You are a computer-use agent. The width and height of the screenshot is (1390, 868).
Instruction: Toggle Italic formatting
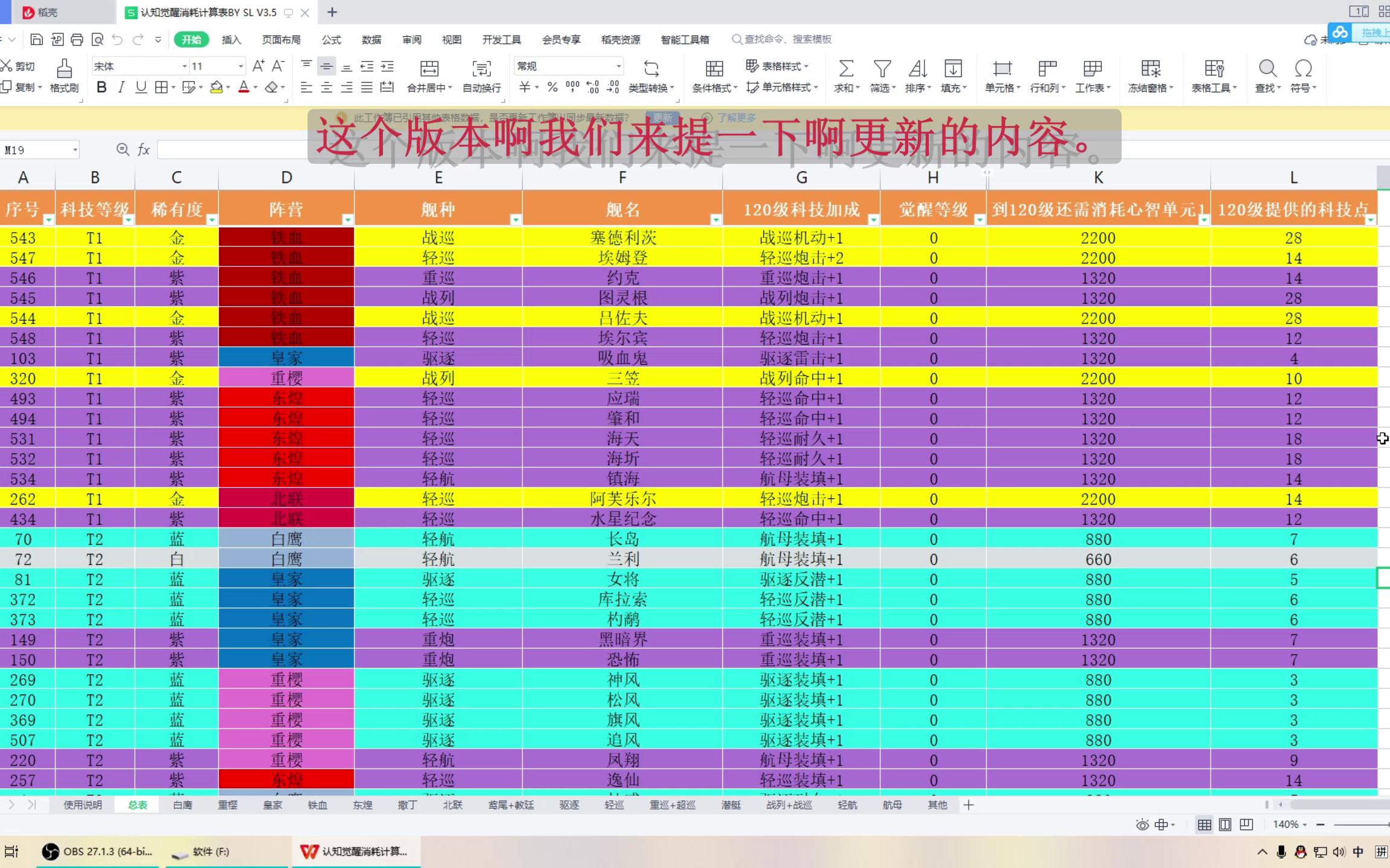click(x=121, y=87)
